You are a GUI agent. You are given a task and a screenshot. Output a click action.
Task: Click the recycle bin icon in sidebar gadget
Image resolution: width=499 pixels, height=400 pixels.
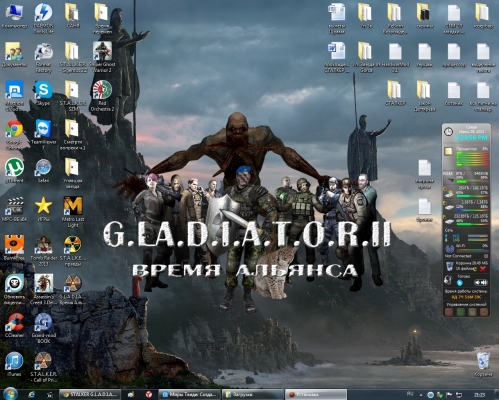(449, 266)
